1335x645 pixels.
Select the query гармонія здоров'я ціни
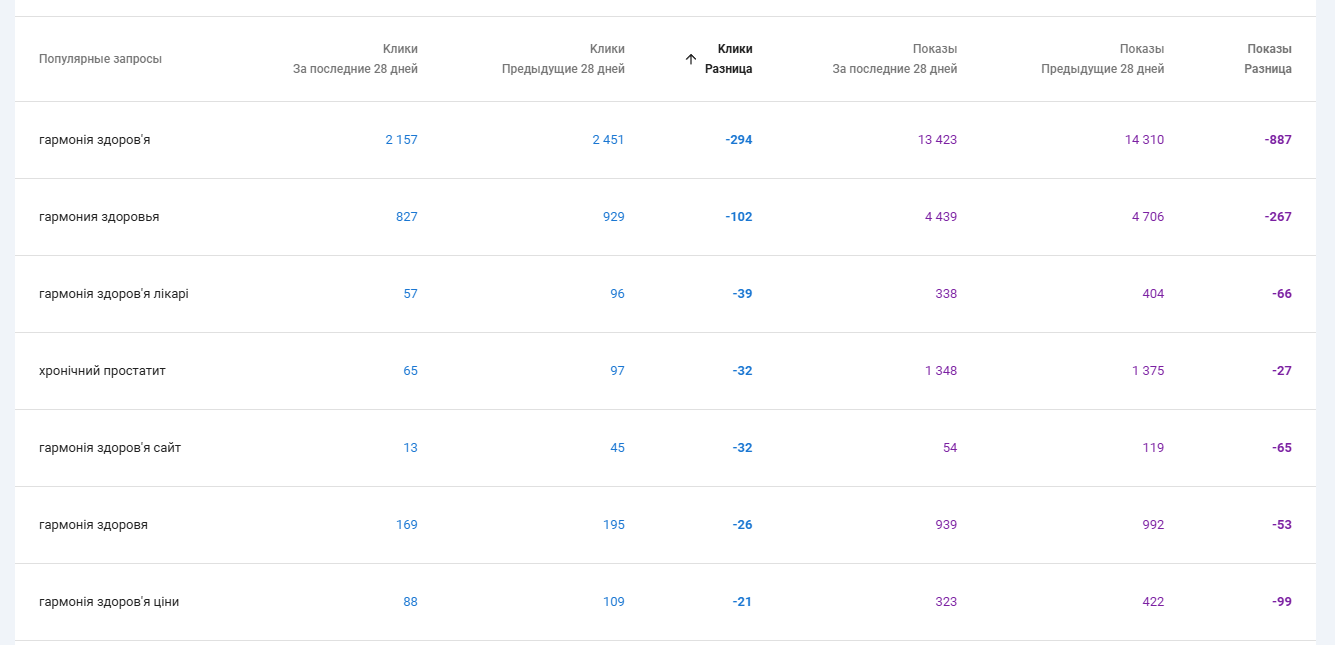point(109,602)
